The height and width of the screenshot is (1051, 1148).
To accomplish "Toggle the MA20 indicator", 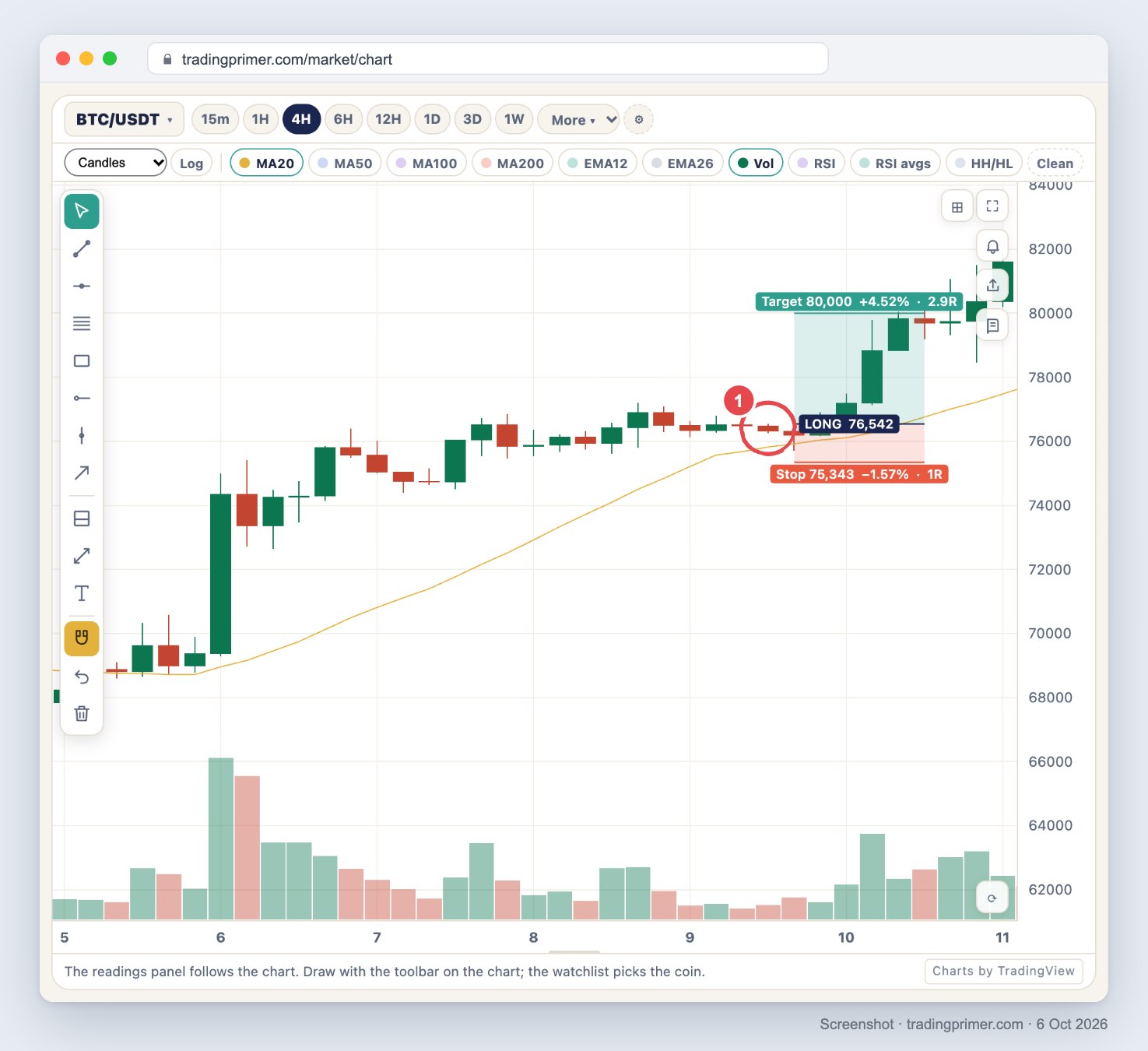I will [x=267, y=163].
